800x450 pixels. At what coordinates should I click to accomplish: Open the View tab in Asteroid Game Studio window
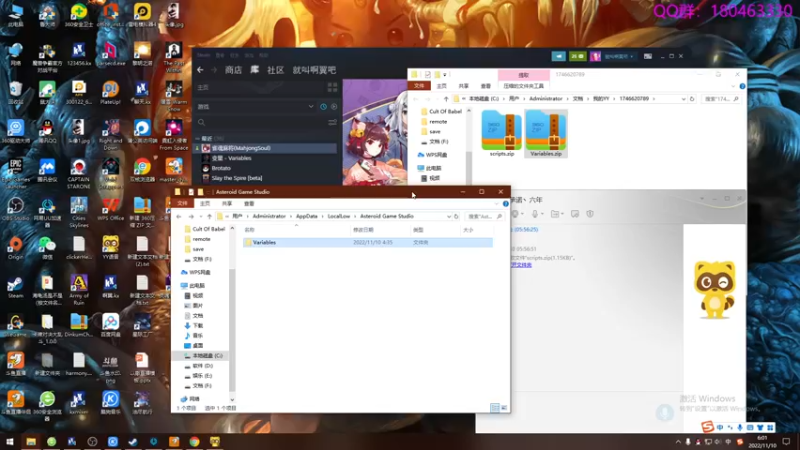pos(248,204)
